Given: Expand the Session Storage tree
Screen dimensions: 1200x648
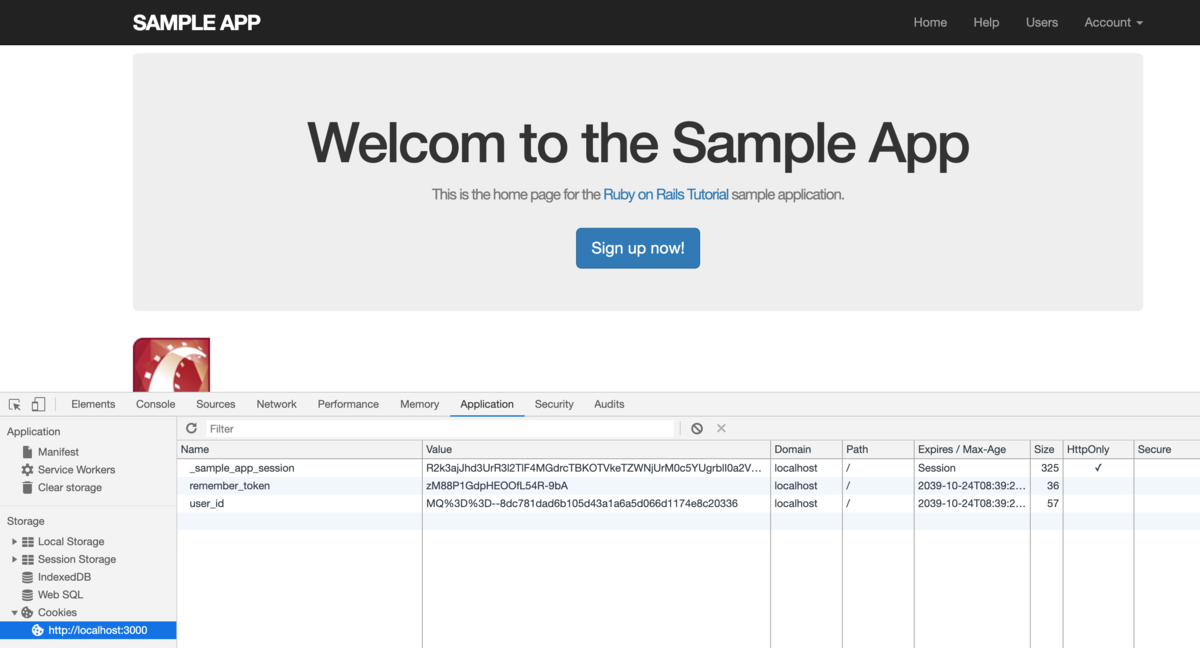Looking at the screenshot, I should 14,560.
